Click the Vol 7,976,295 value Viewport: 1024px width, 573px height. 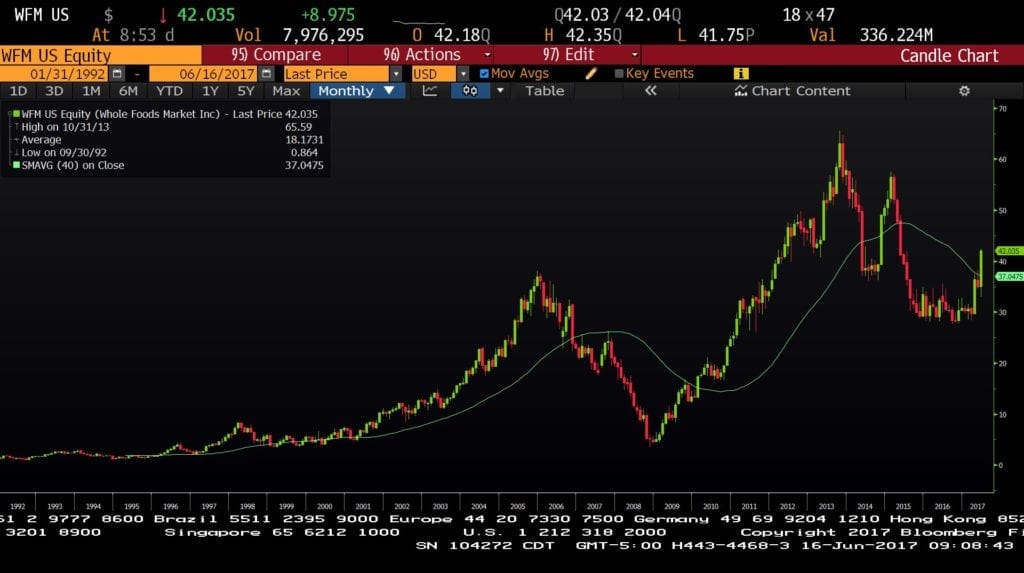point(323,35)
